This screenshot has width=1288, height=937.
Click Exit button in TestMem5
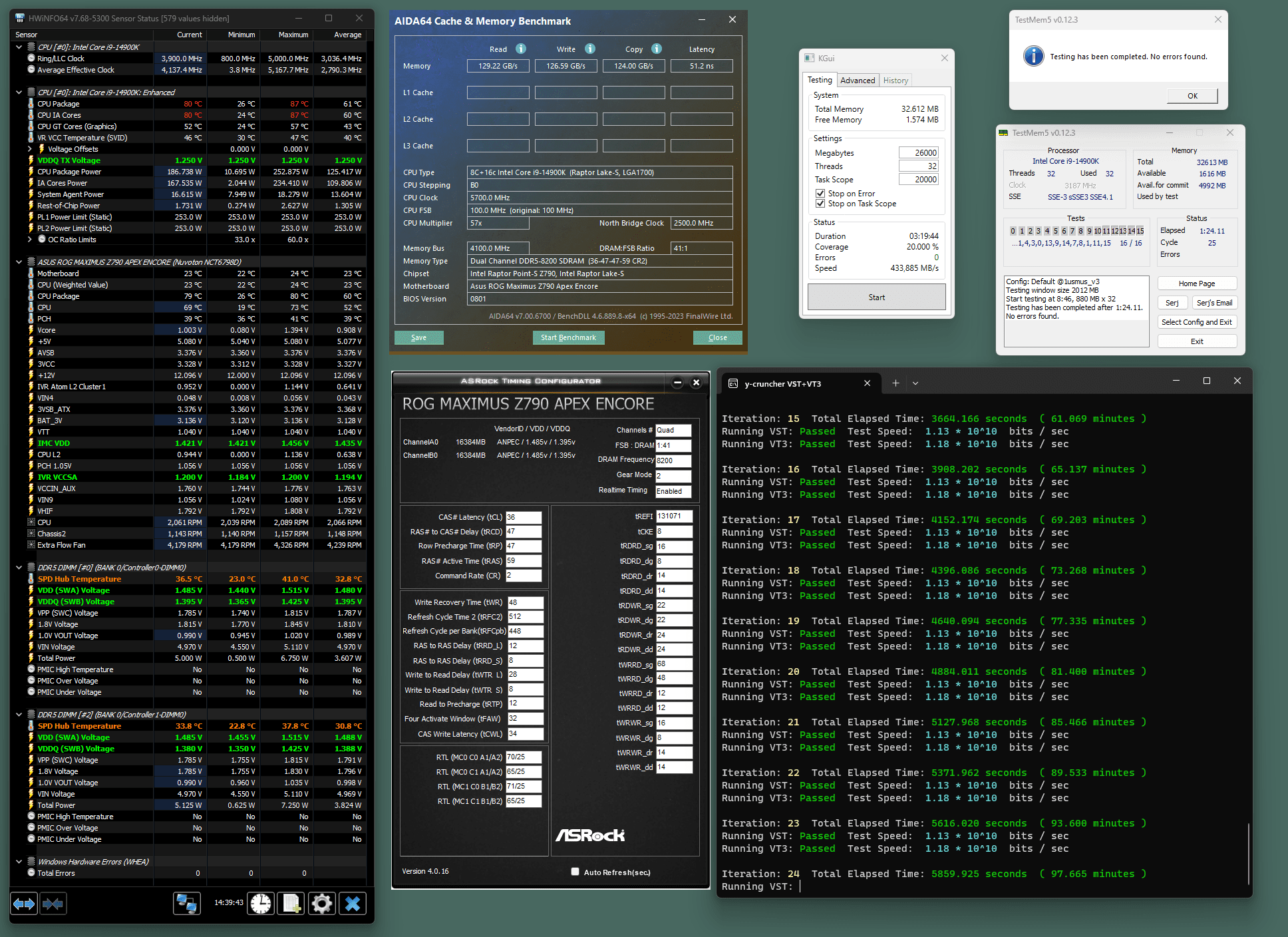coord(1197,341)
